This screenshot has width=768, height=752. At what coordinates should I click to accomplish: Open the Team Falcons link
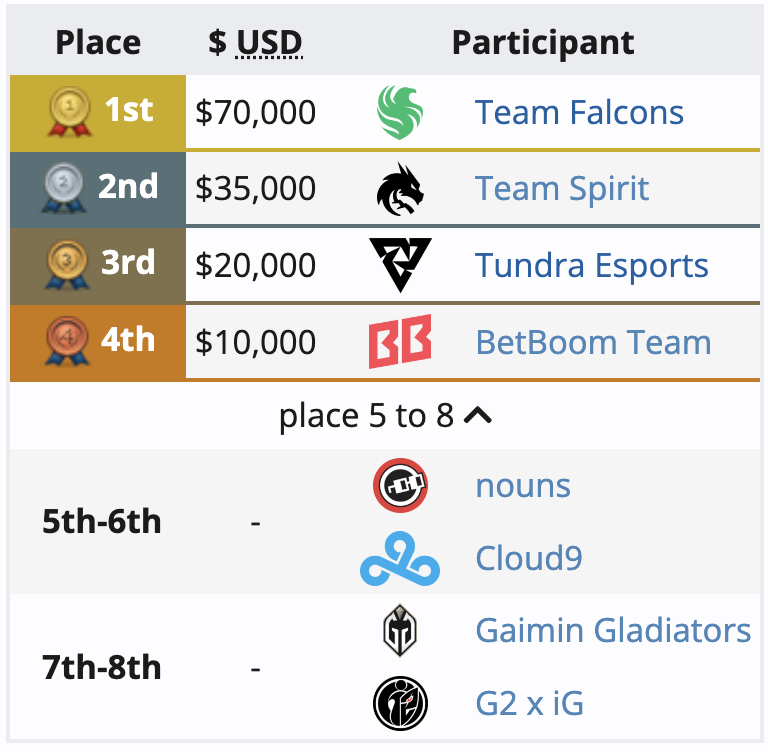(x=579, y=112)
